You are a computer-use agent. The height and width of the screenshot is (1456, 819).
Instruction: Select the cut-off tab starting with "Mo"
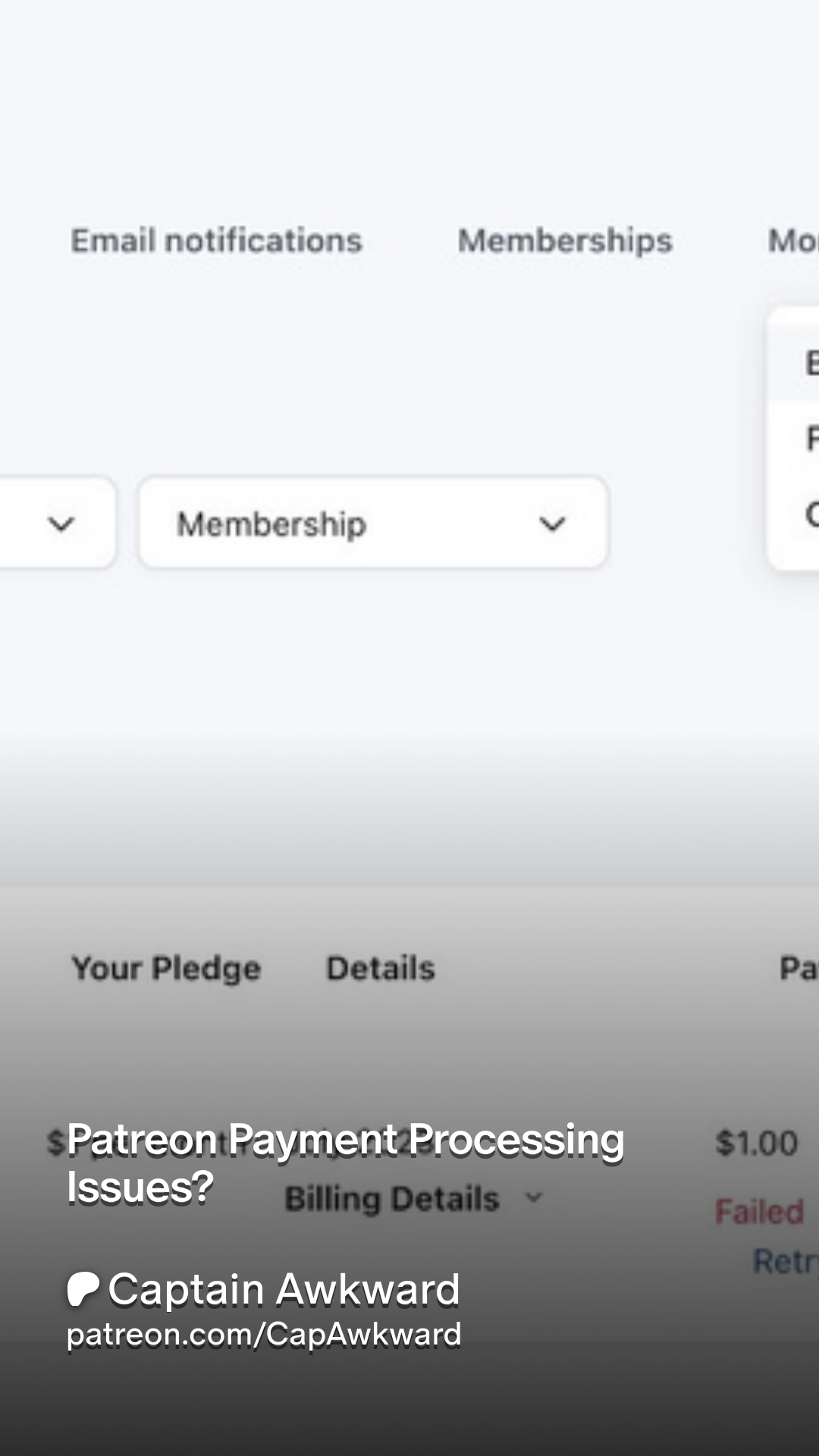pos(792,241)
